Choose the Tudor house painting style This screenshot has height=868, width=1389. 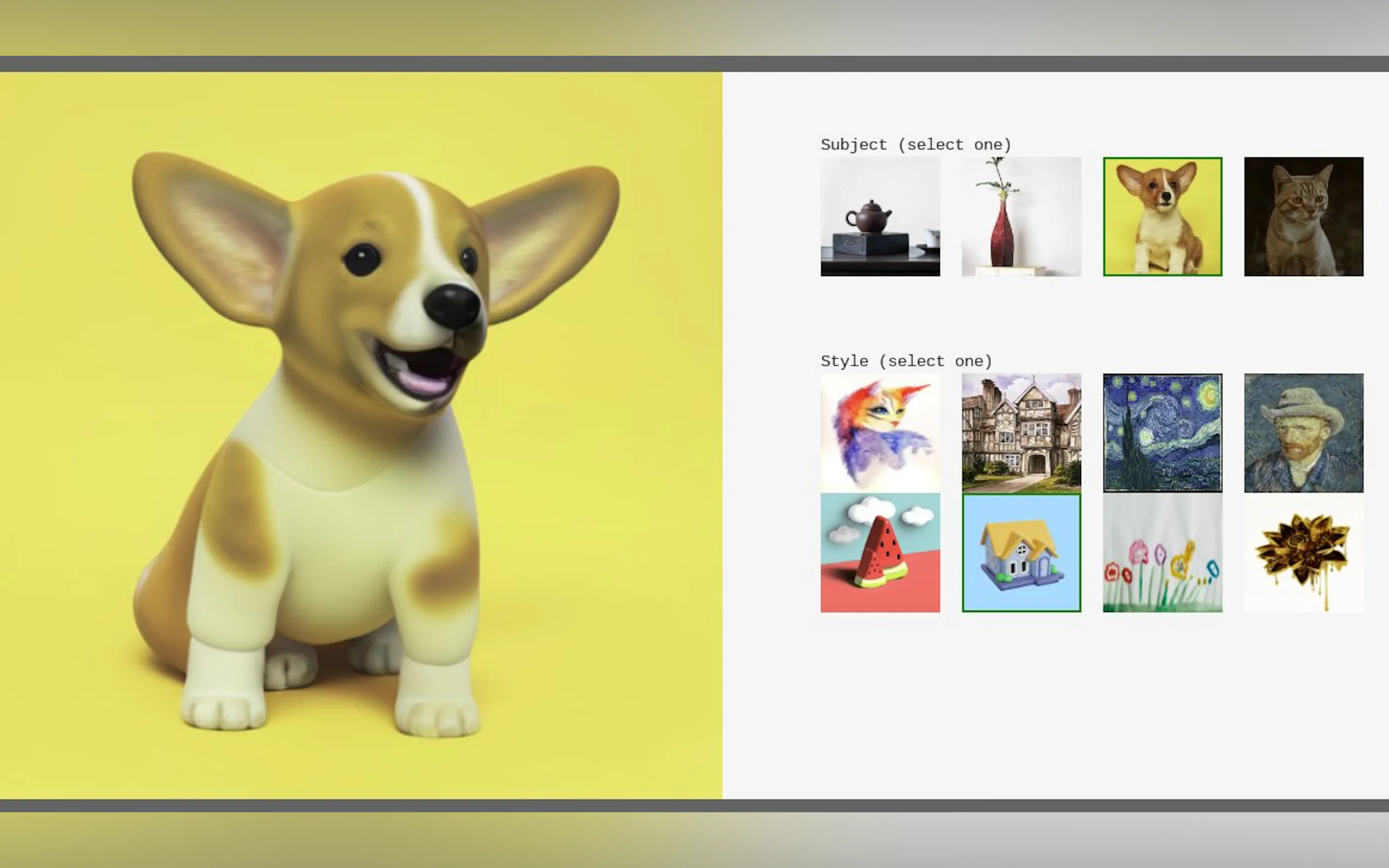(x=1021, y=433)
